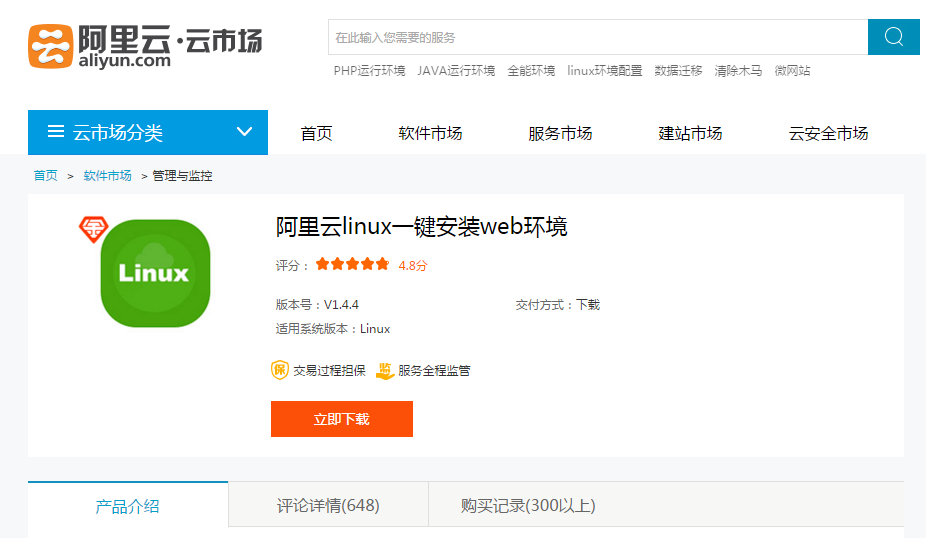Click the magnifier search button
This screenshot has height=538, width=926.
coord(893,37)
